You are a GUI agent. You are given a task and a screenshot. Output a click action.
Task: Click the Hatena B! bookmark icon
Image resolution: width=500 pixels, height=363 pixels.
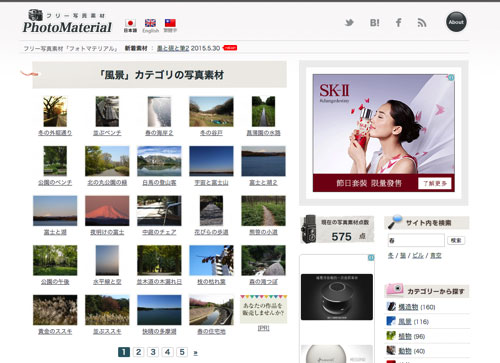pos(374,23)
